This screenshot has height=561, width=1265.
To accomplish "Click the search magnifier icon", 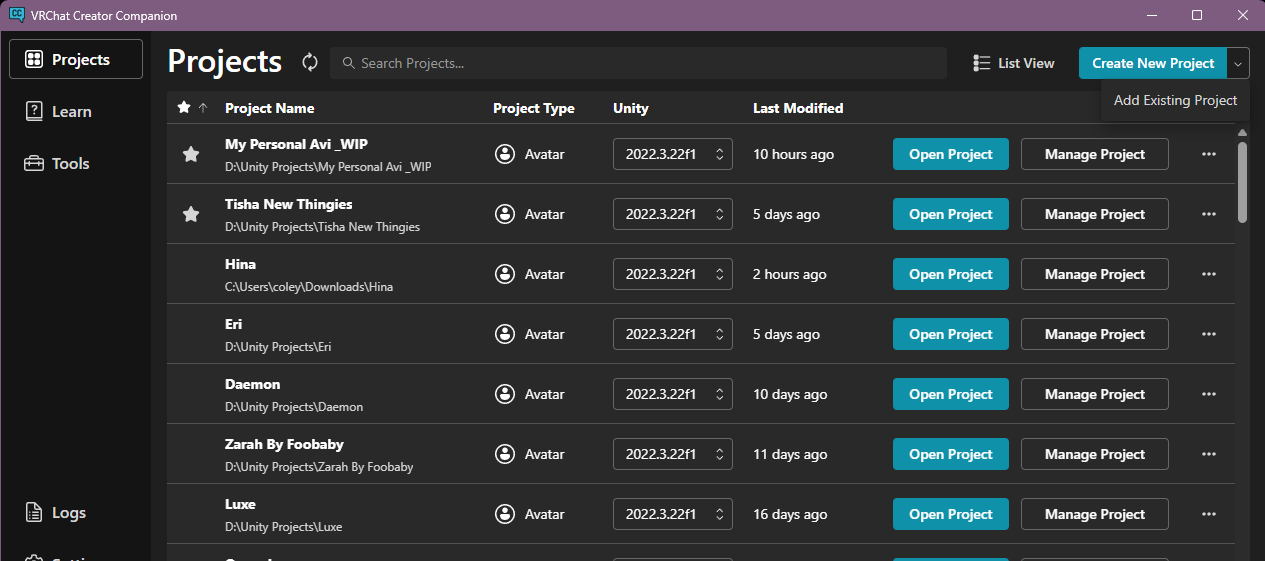I will pos(348,63).
